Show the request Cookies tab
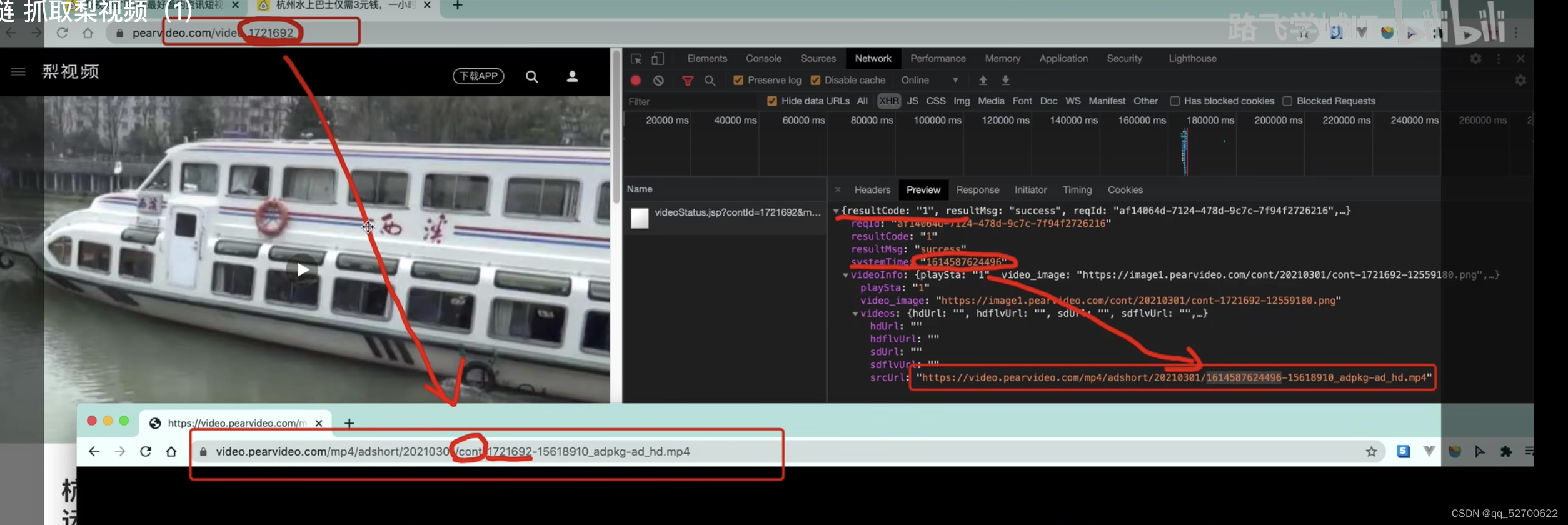 click(1125, 190)
